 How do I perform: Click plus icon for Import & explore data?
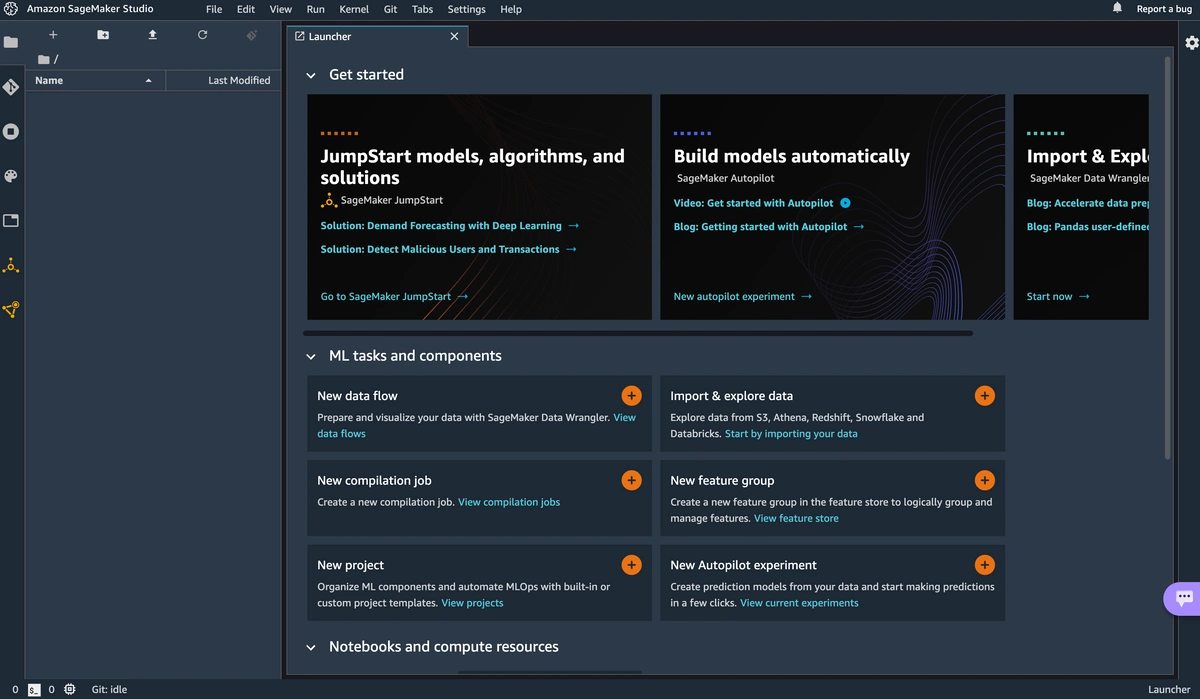click(x=984, y=396)
